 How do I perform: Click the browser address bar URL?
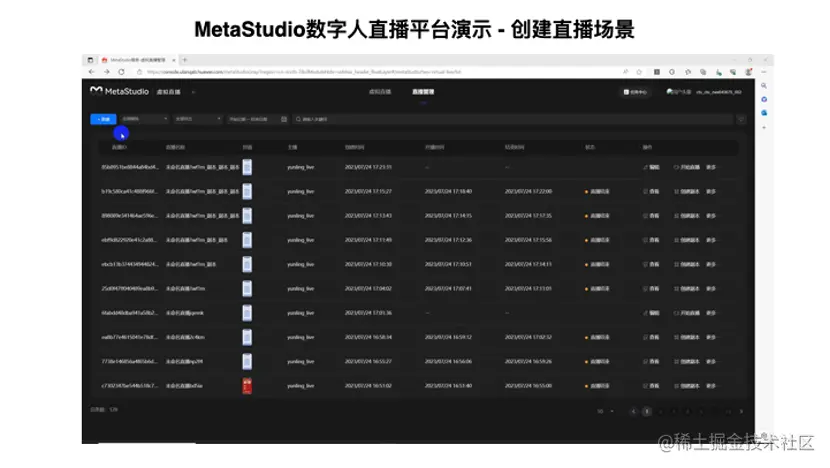pos(304,72)
